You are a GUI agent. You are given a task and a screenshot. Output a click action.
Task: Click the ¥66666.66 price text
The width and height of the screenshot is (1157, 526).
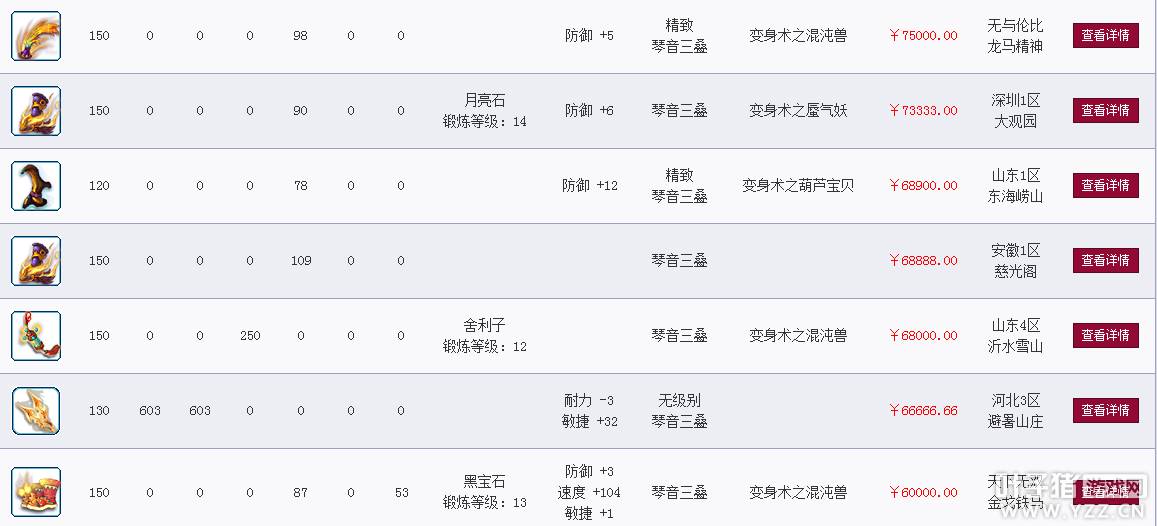[x=923, y=410]
